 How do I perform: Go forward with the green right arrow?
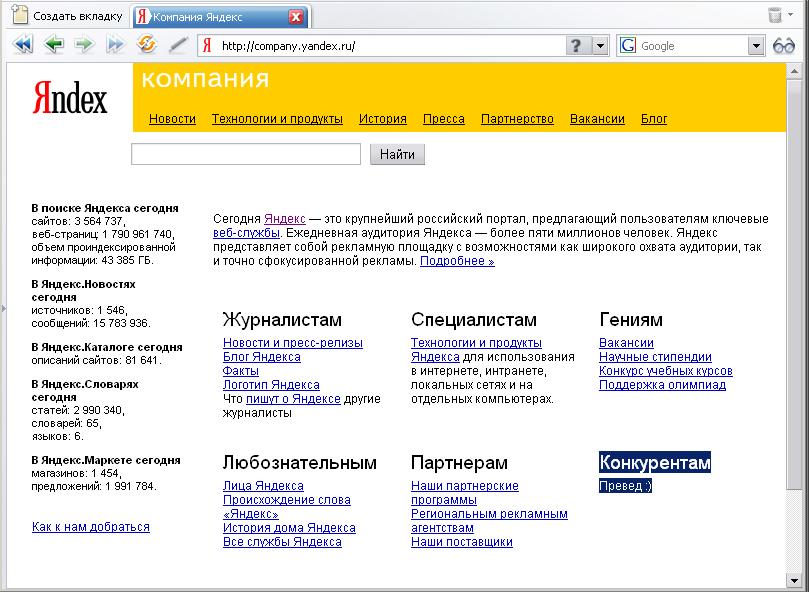click(84, 44)
